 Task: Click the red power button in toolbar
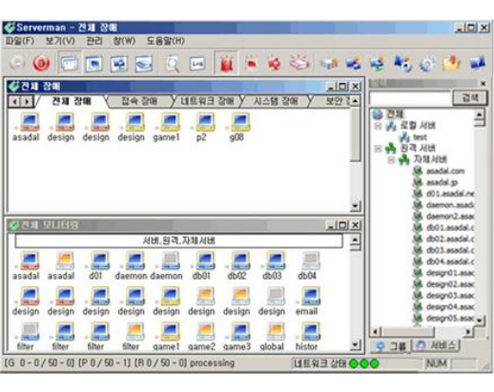(41, 63)
